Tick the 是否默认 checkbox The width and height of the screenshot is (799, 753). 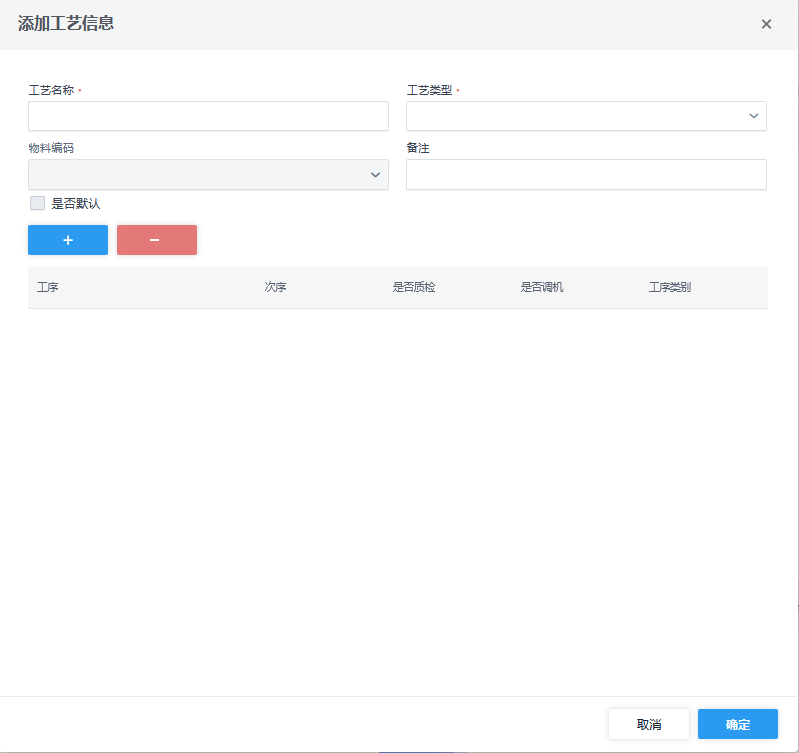(x=38, y=203)
